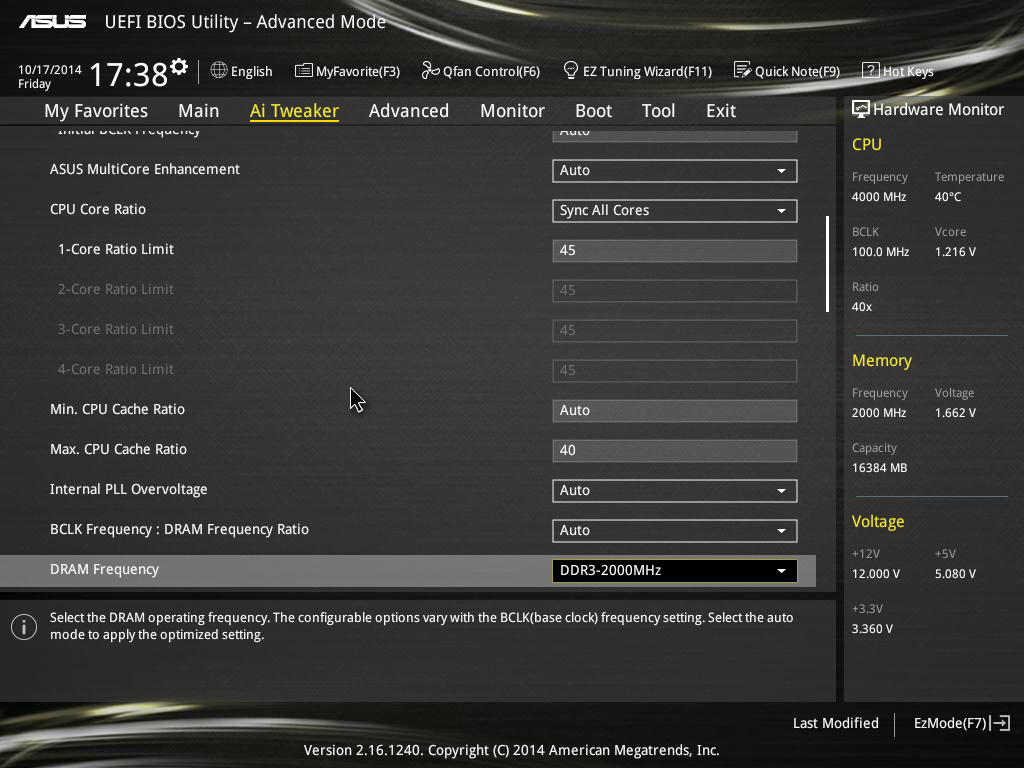Click the 5.080 V reading
This screenshot has width=1024, height=768.
pos(955,573)
